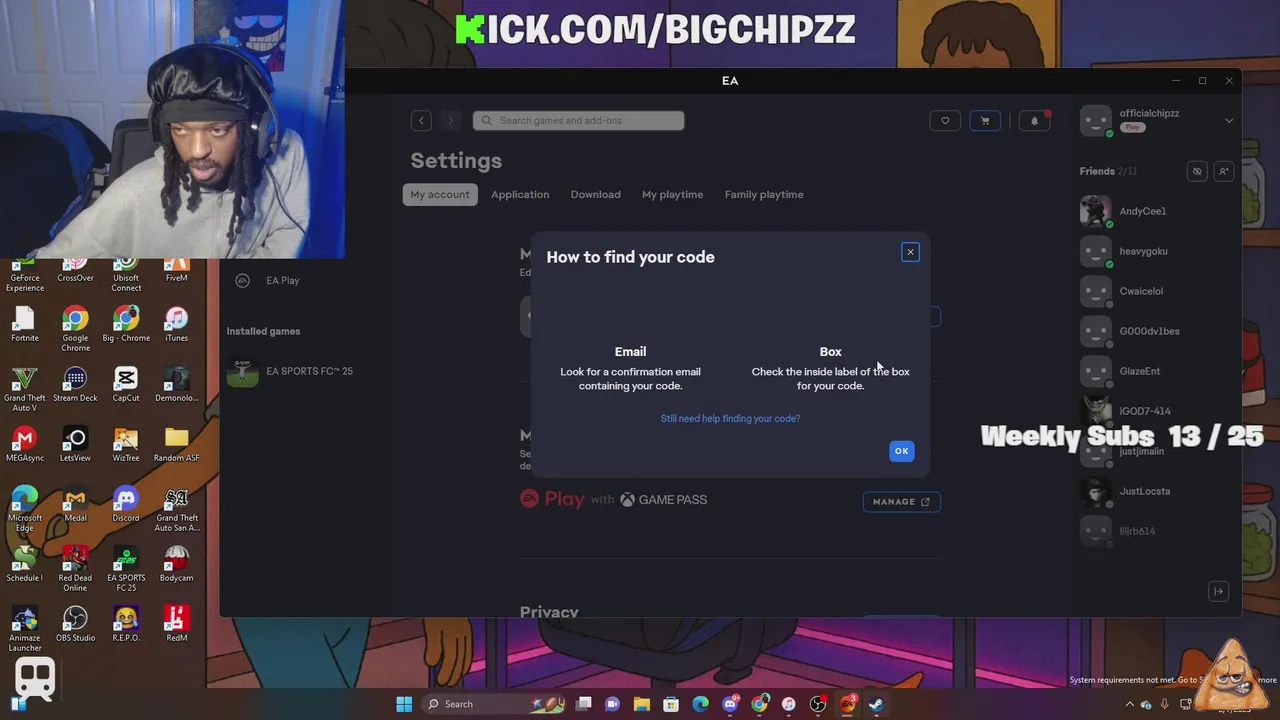Viewport: 1280px width, 720px height.
Task: Open LetsView desktop shortcut
Action: point(75,444)
